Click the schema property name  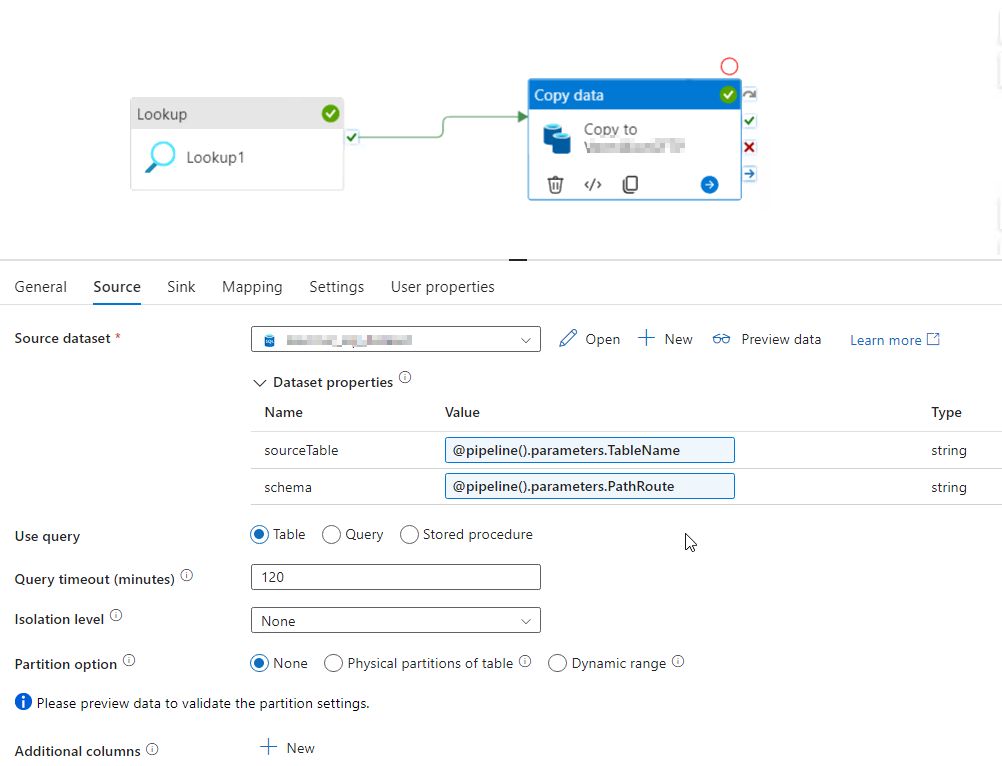pos(288,487)
